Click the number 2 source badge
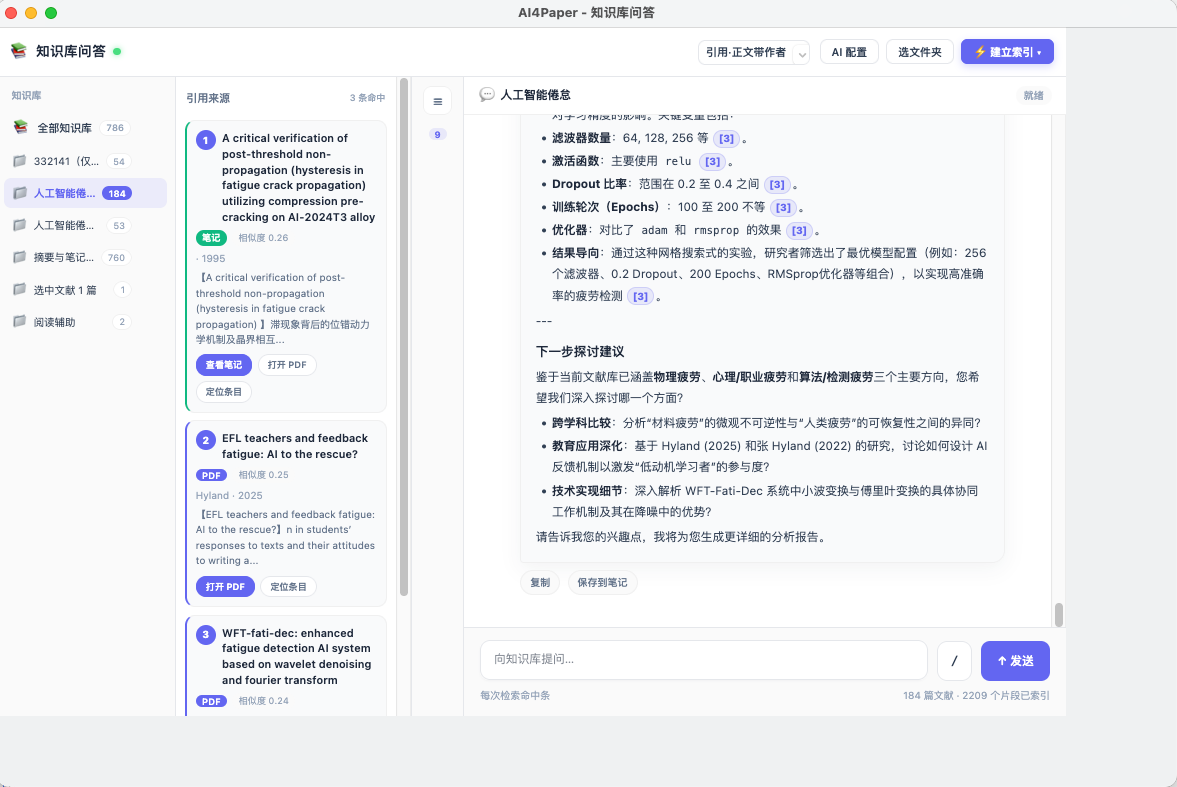The height and width of the screenshot is (787, 1177). tap(206, 440)
